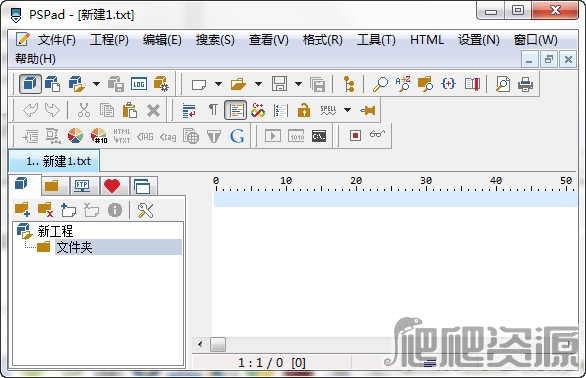586x378 pixels.
Task: Create a new file with the blank page icon
Action: (199, 84)
